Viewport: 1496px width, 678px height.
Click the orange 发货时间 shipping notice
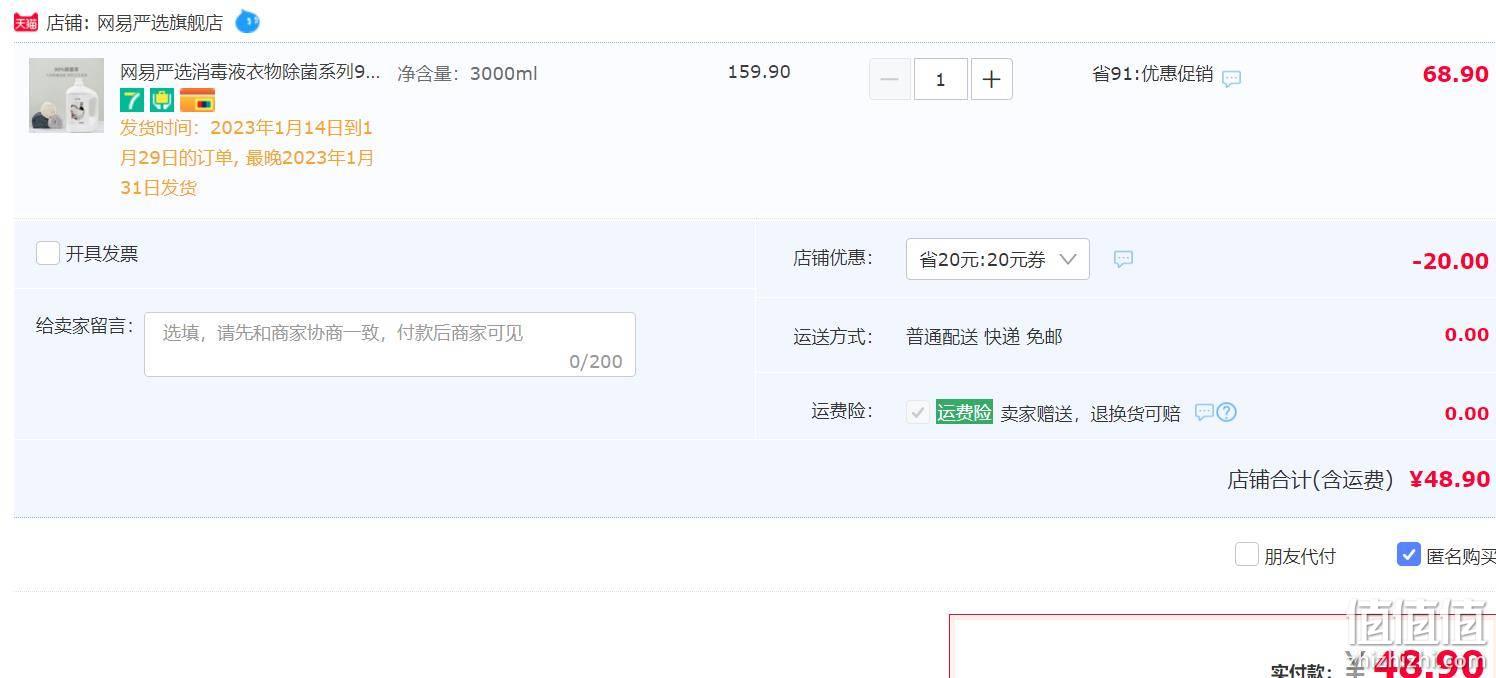(247, 158)
